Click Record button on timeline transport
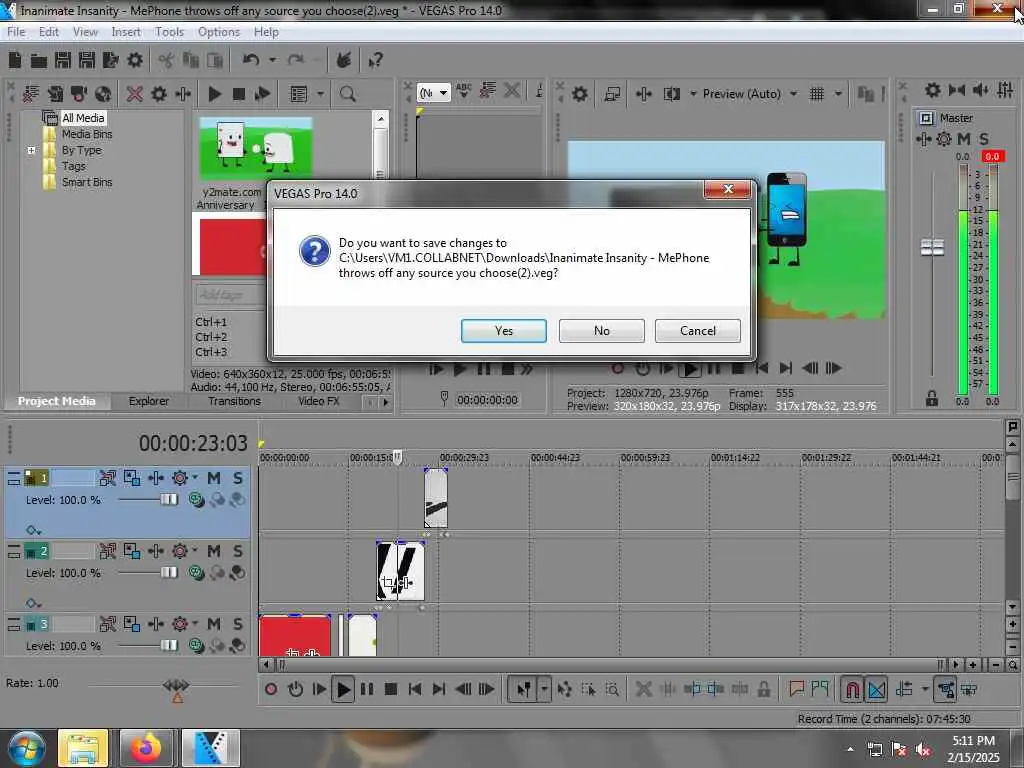Viewport: 1024px width, 768px height. tap(271, 690)
